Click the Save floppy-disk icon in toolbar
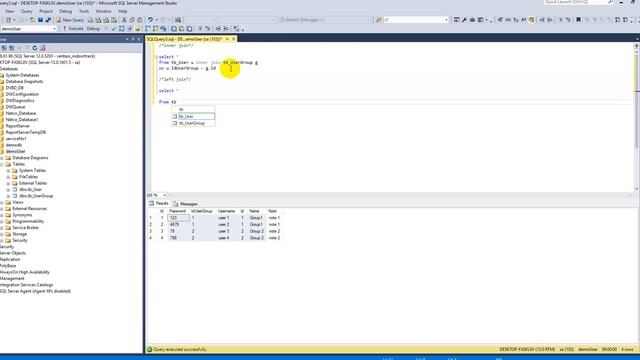This screenshot has width=640, height=360. [40, 20]
